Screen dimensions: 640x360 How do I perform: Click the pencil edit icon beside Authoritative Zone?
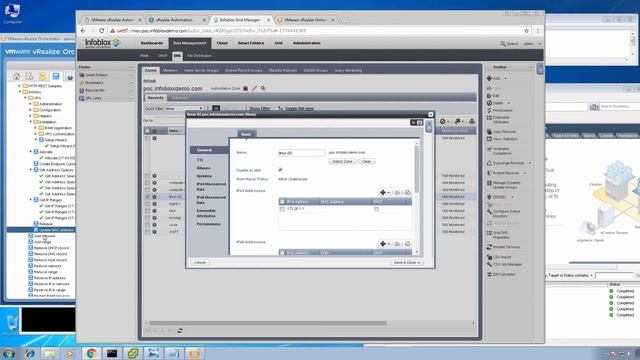(x=254, y=88)
